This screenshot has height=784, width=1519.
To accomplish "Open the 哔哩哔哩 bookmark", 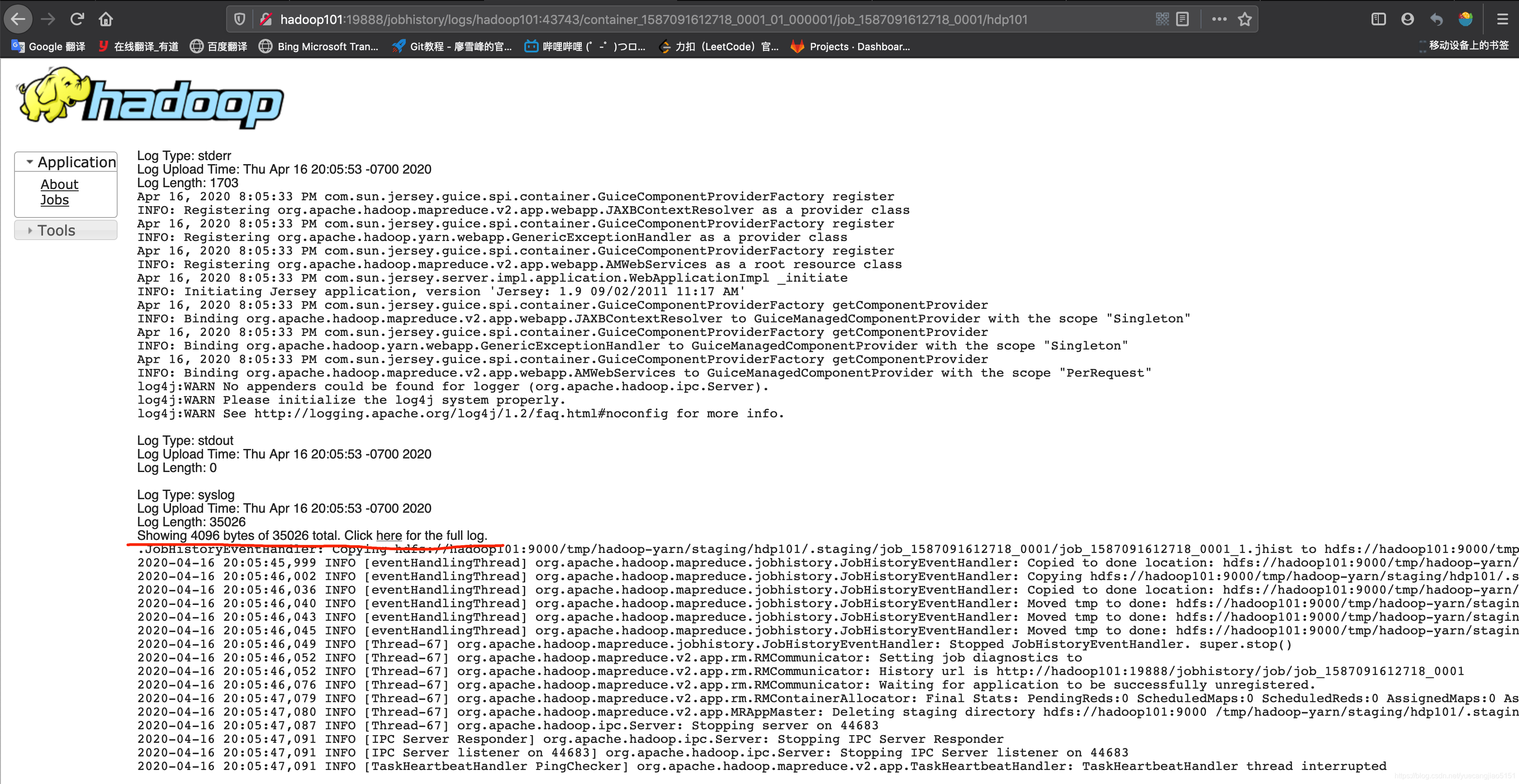I will (x=585, y=47).
